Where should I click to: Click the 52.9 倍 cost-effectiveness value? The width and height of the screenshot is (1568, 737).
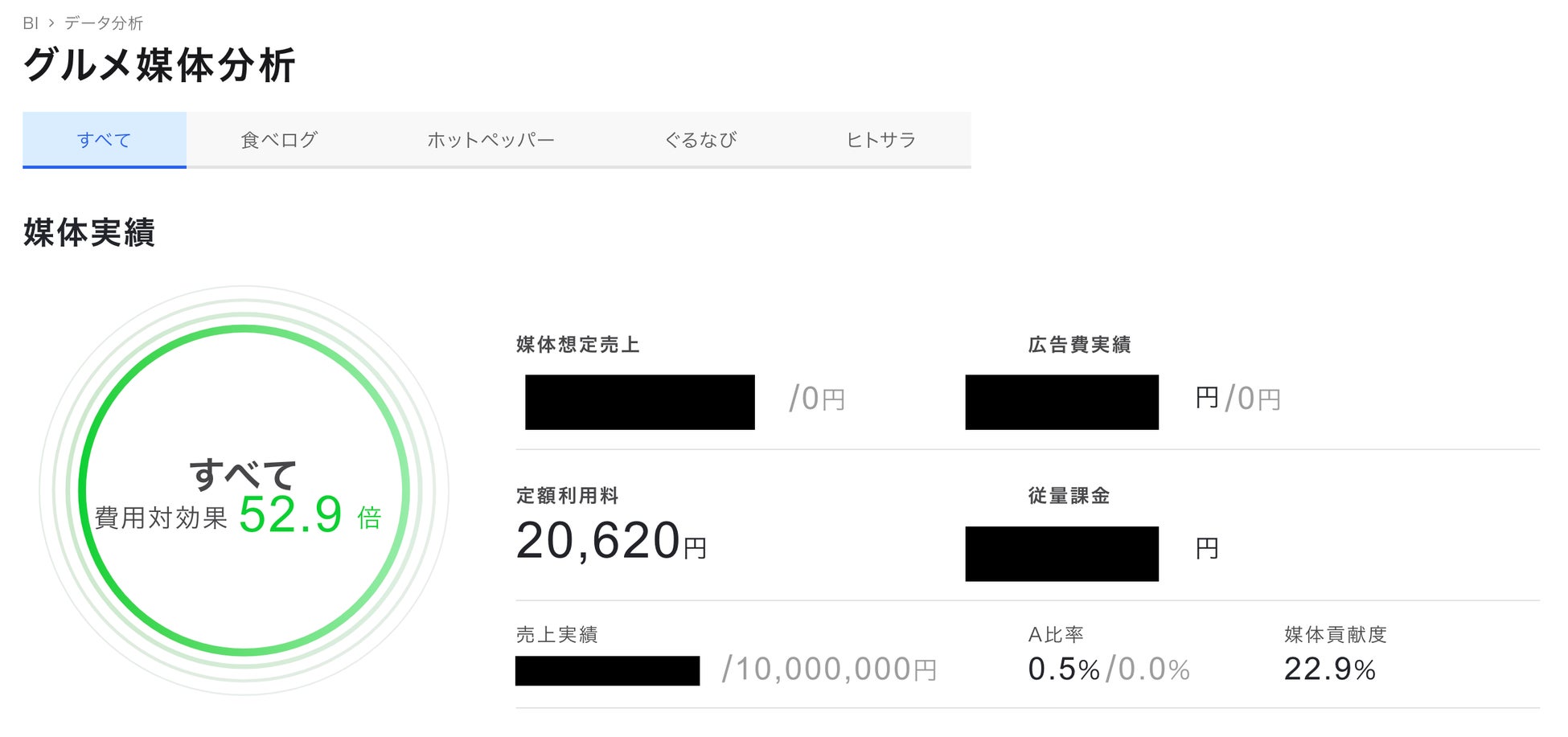310,514
